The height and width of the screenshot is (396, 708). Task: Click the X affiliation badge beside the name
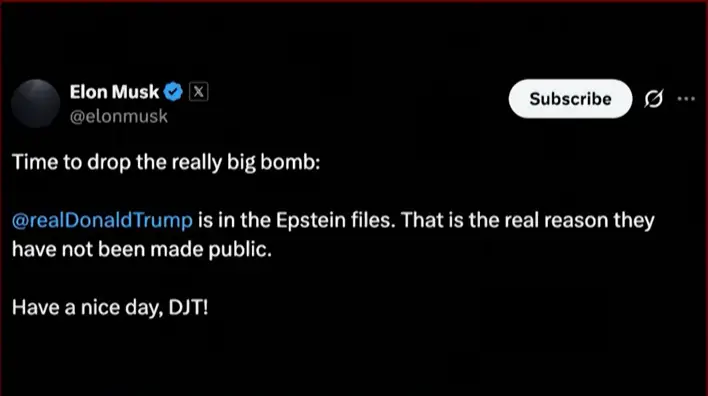198,92
